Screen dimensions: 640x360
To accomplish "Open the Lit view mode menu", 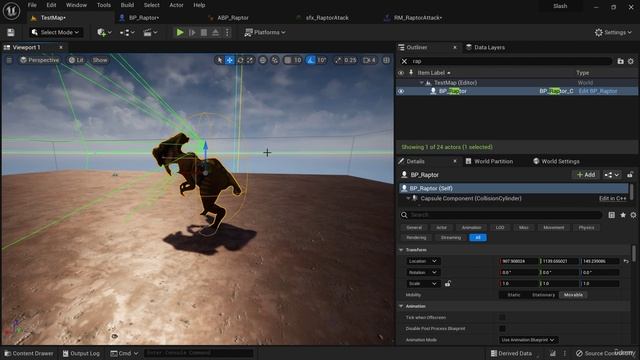I will (76, 60).
